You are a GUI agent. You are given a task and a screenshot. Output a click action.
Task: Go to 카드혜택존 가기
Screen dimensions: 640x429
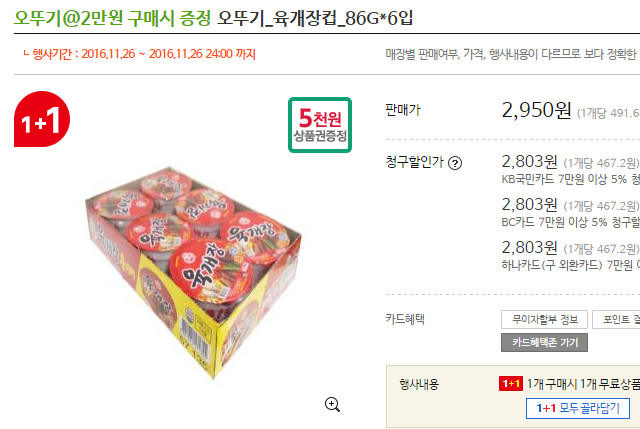[x=544, y=342]
